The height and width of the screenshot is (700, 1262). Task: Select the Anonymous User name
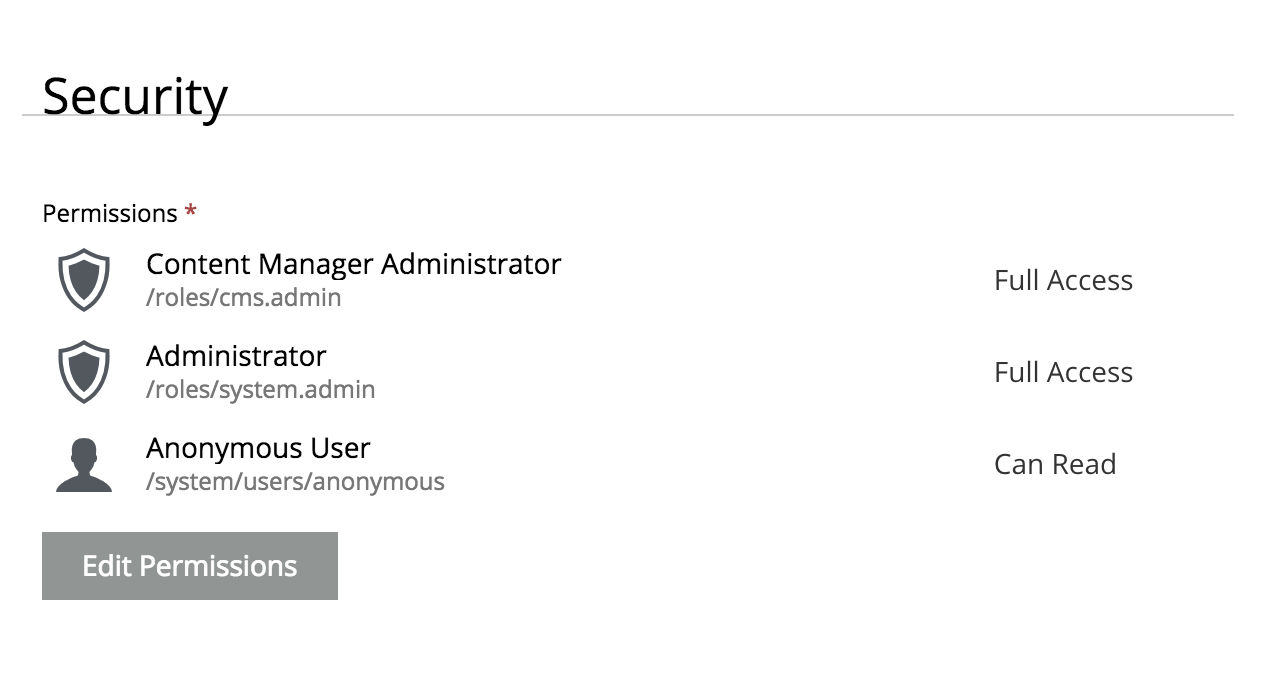(x=258, y=448)
